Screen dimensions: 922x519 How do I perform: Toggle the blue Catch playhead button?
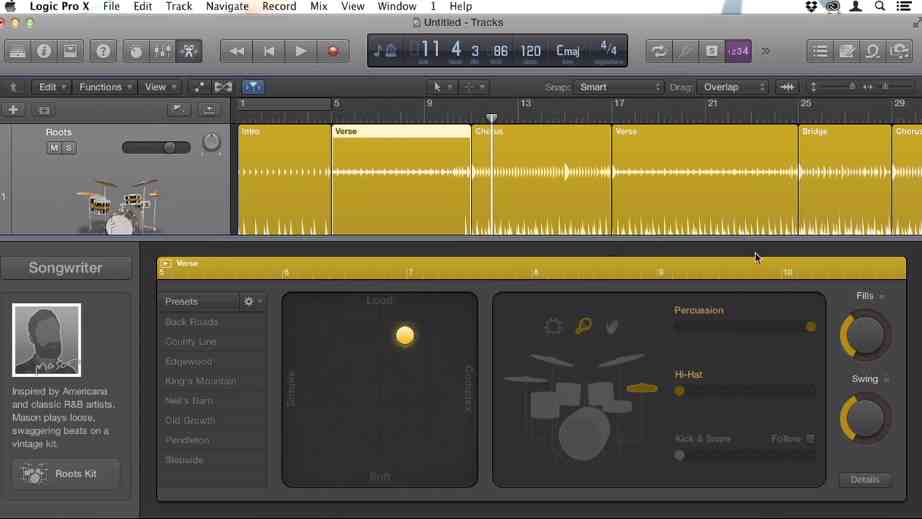[x=253, y=87]
